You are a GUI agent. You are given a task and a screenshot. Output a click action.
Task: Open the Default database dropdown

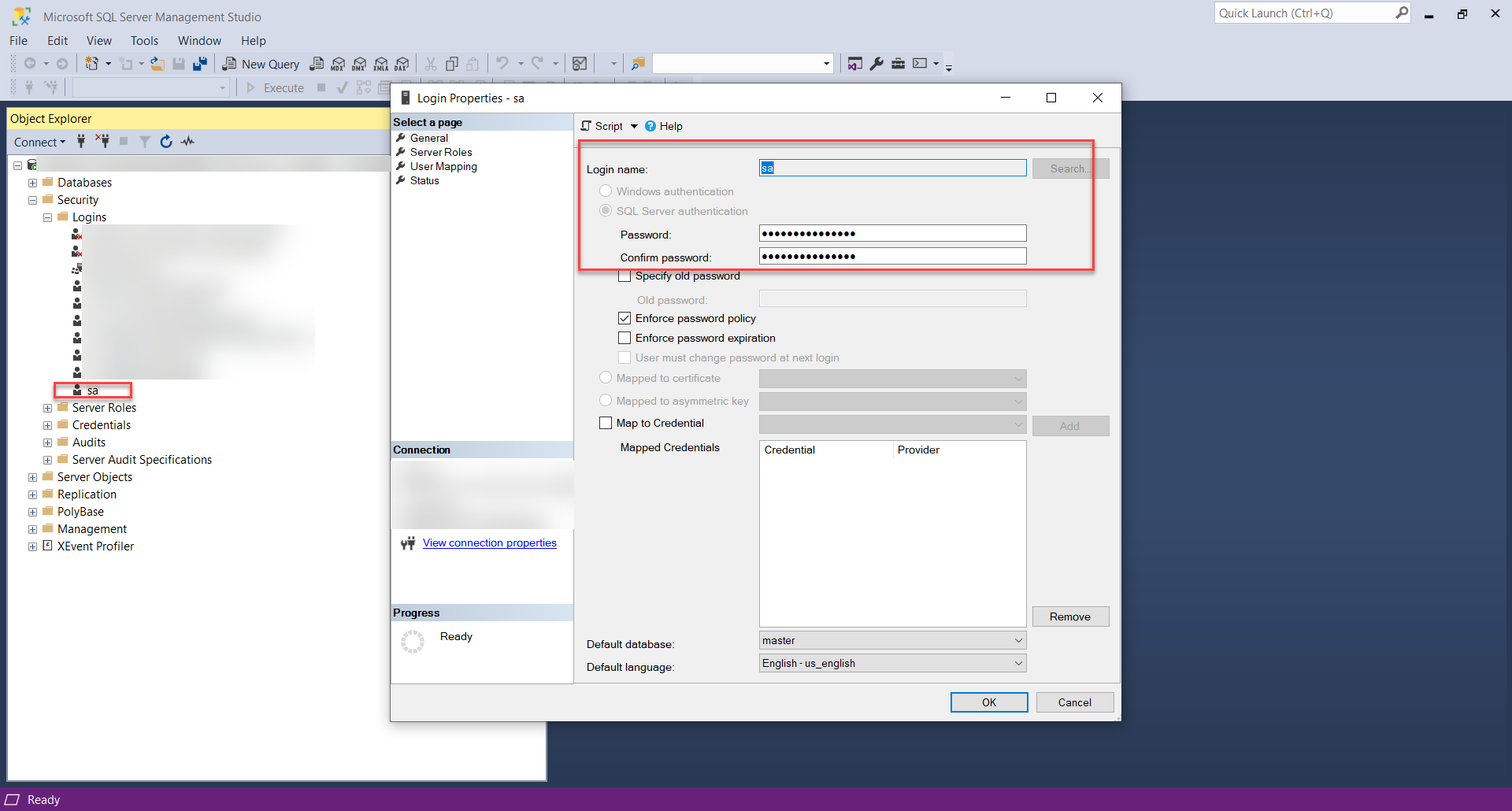[1017, 641]
